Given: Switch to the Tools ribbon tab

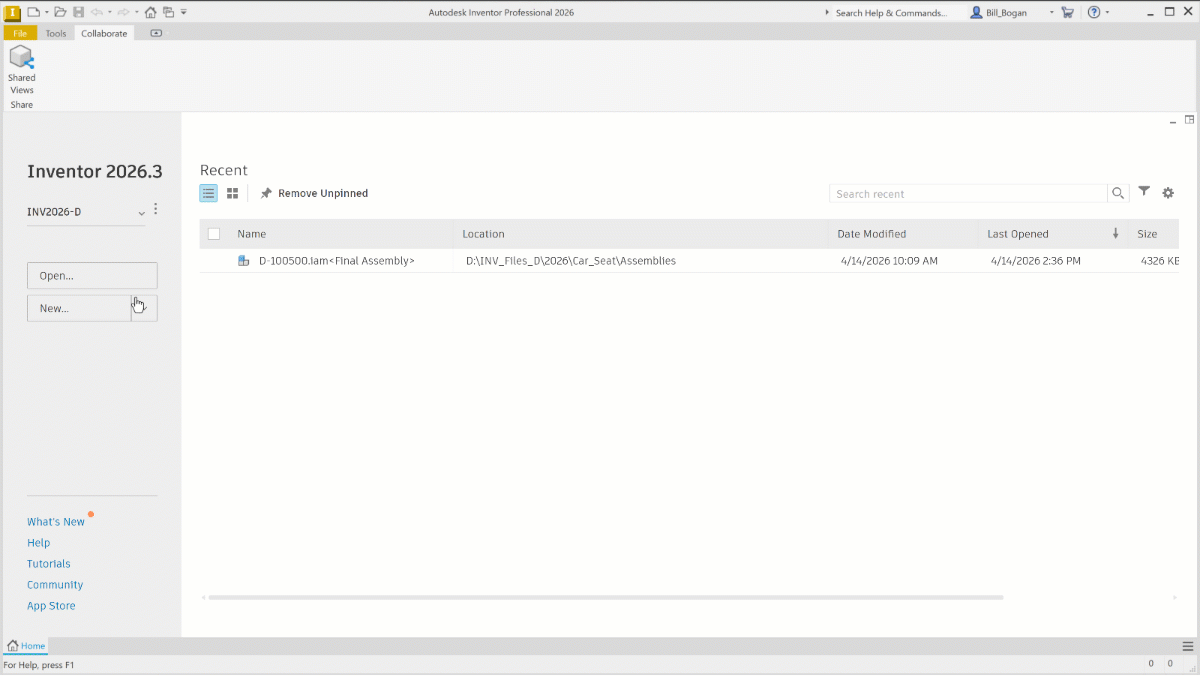Looking at the screenshot, I should pos(56,33).
